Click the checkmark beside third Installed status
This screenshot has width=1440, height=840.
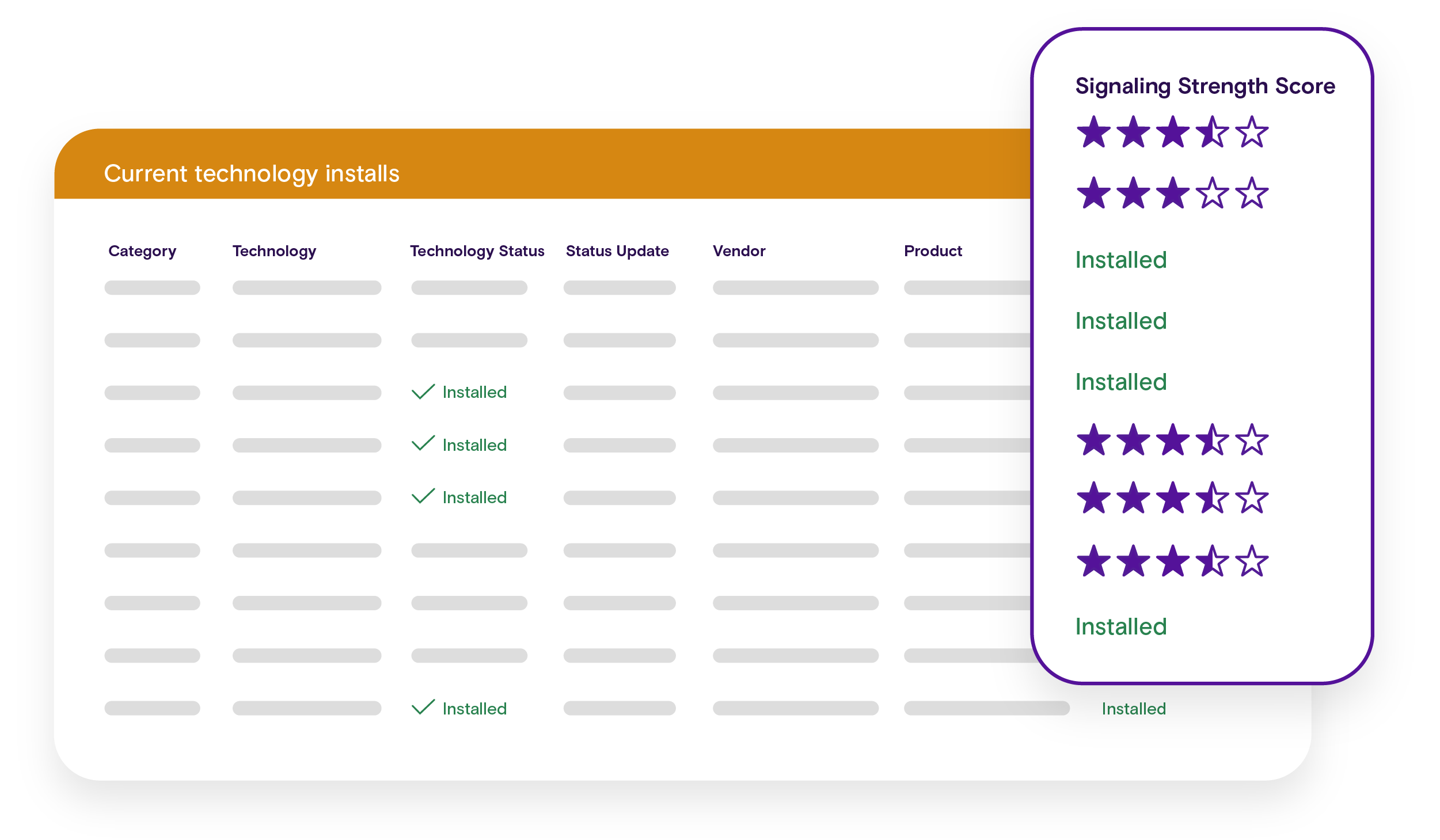tap(423, 496)
